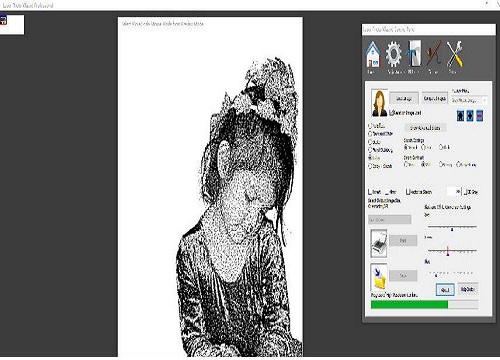Image resolution: width=500 pixels, height=360 pixels.
Task: Click the greyed button next to printer icon
Action: 403,240
